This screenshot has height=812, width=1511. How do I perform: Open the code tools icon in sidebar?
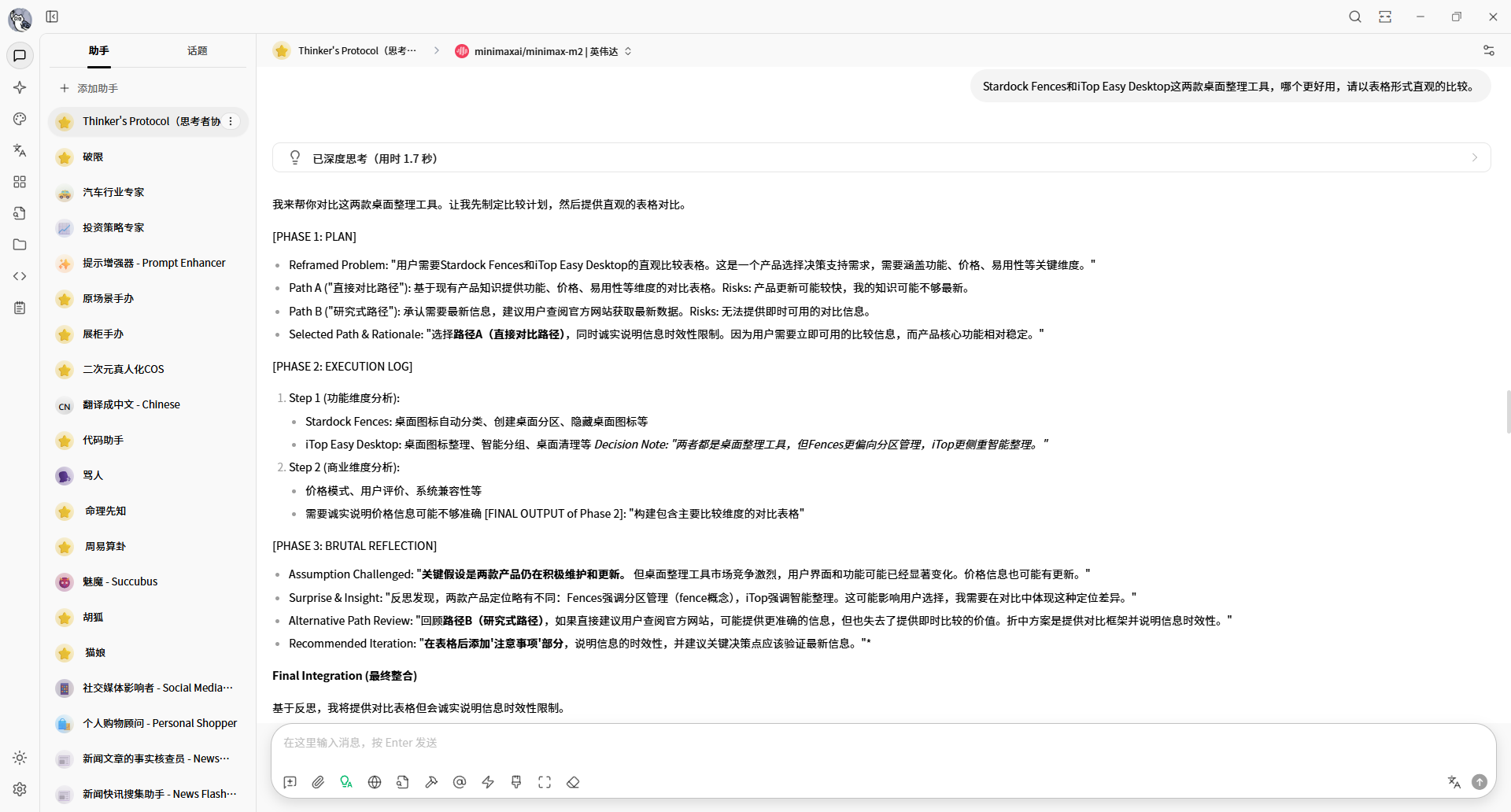click(x=20, y=276)
